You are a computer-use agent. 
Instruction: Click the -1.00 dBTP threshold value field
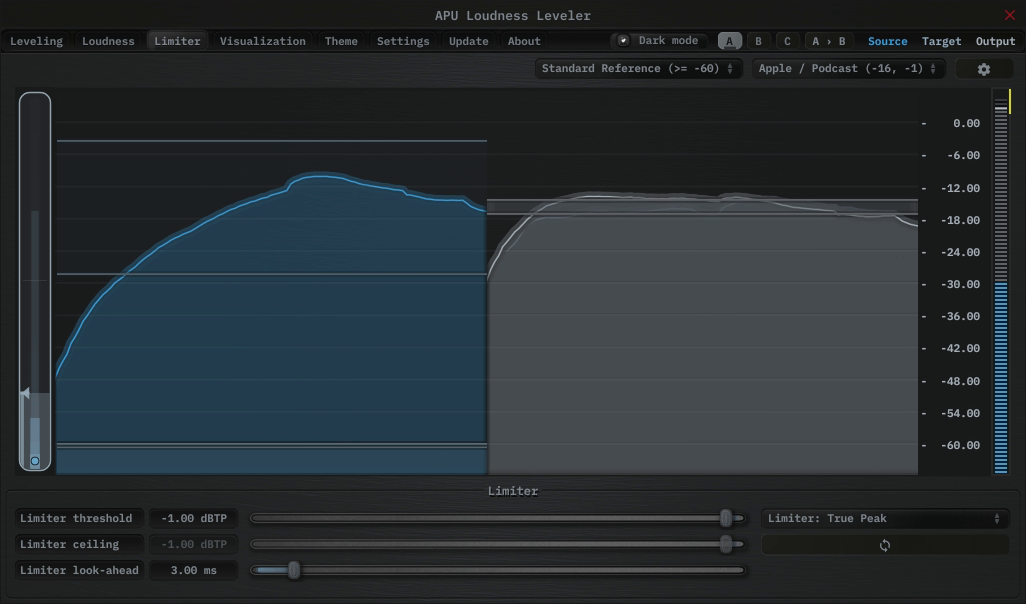pos(193,518)
